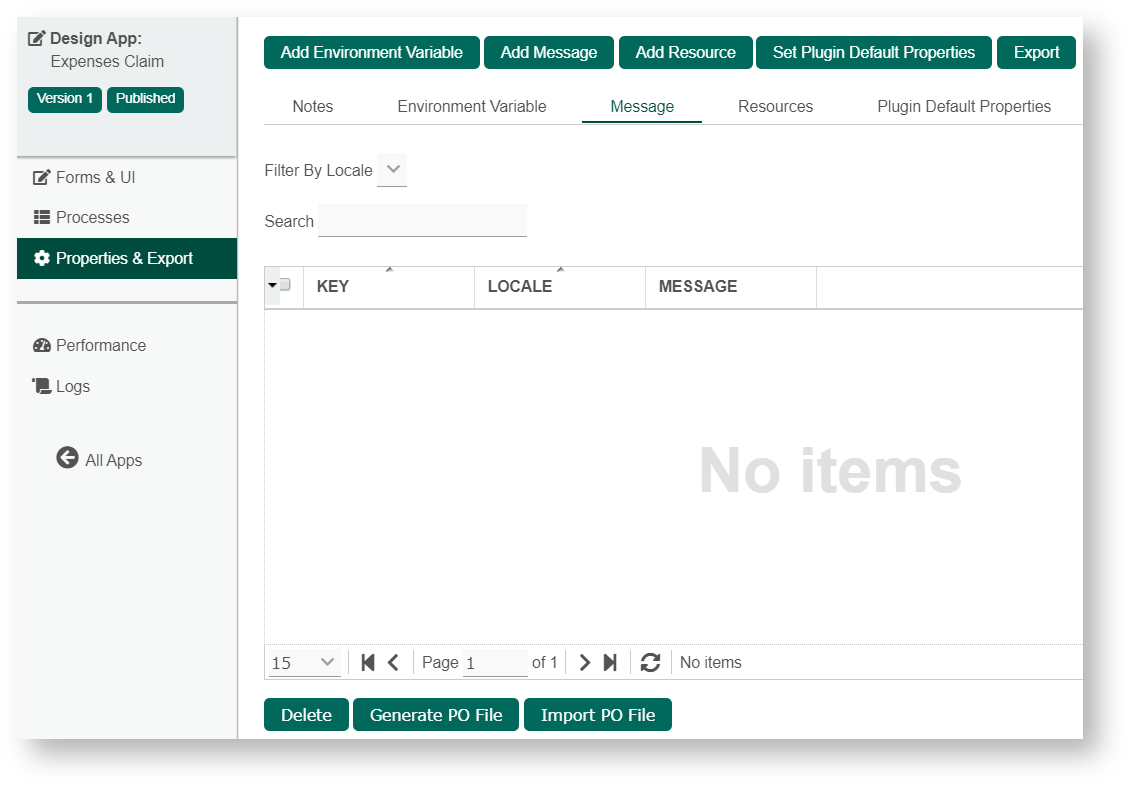Click the refresh icon in pager
Viewport: 1131px width, 787px height.
(650, 662)
